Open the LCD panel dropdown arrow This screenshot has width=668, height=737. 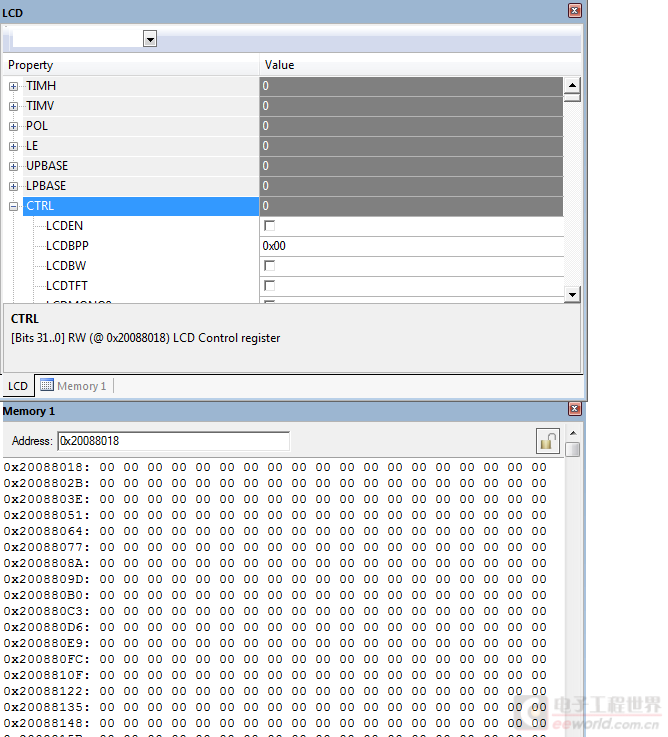[x=150, y=39]
